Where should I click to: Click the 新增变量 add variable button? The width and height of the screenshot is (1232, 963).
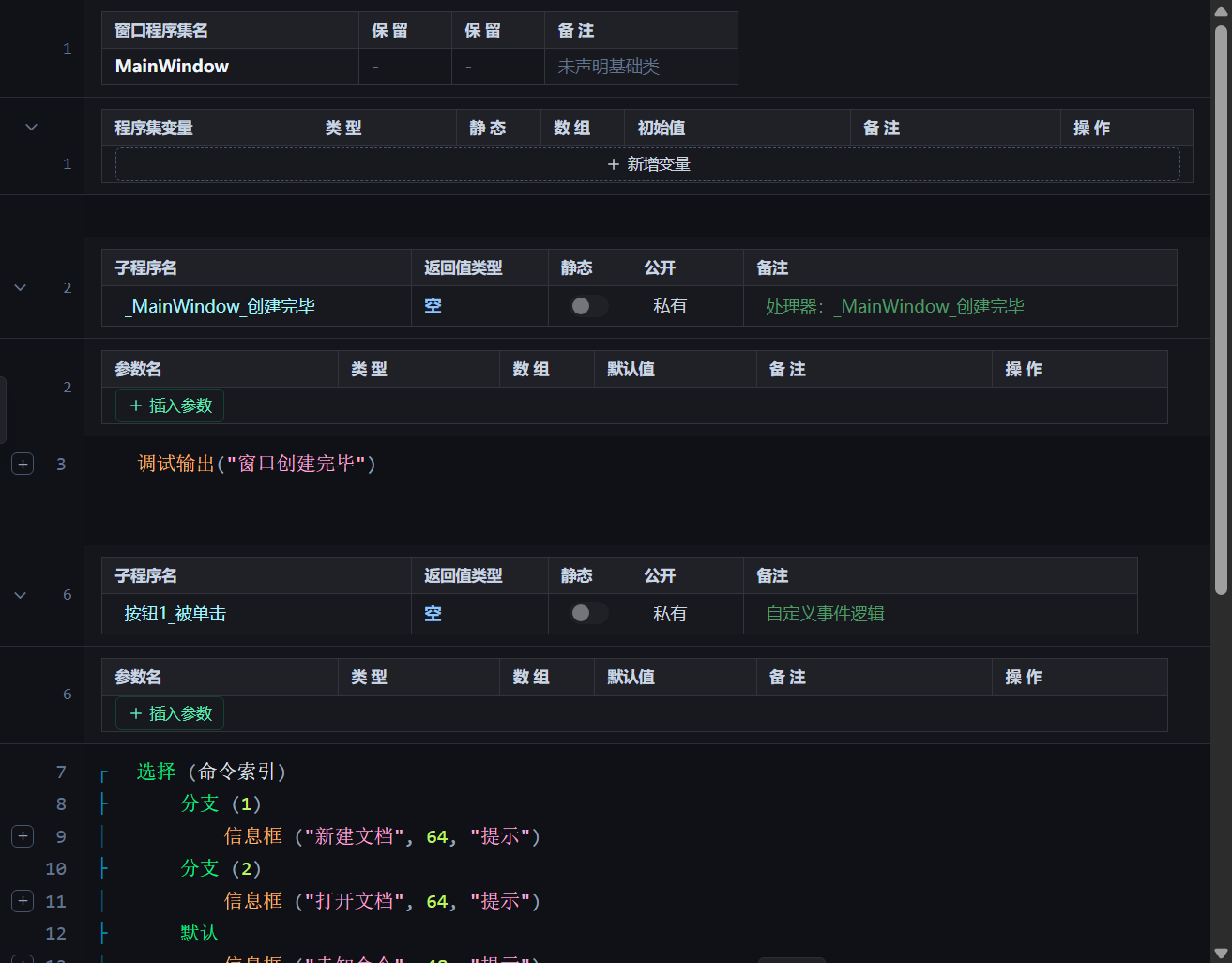(x=647, y=164)
